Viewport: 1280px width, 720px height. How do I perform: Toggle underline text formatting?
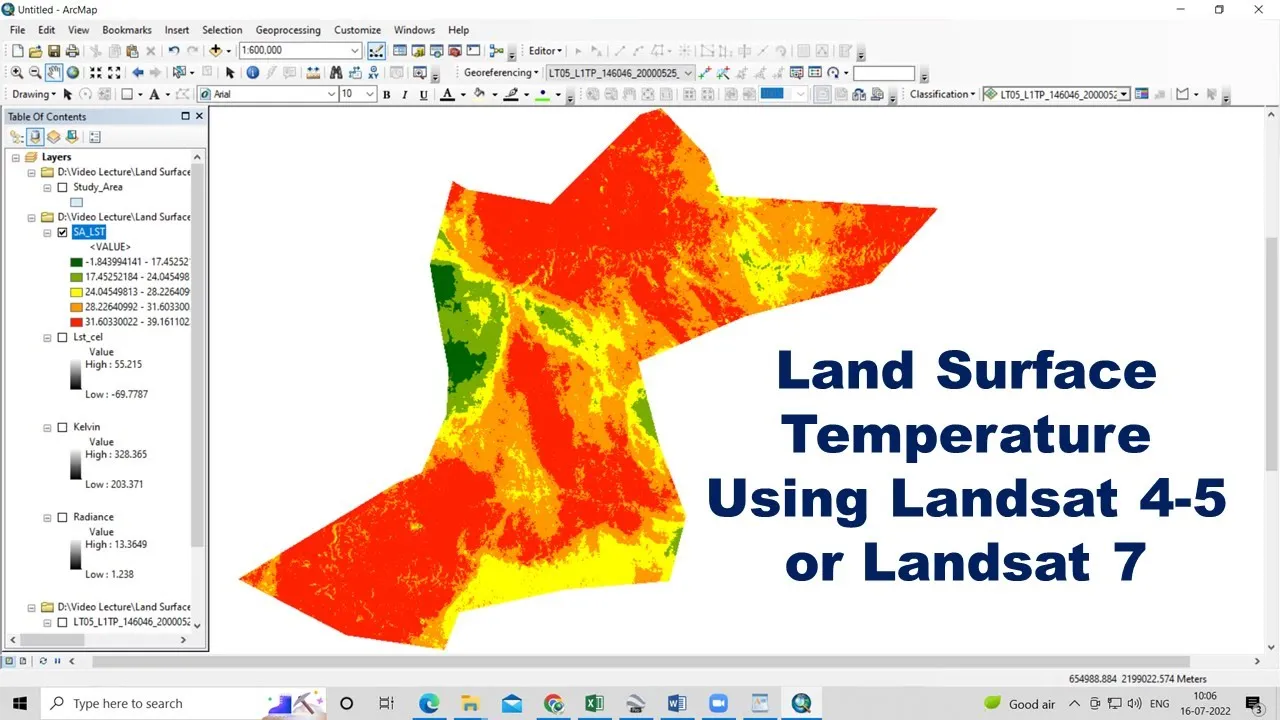point(424,95)
